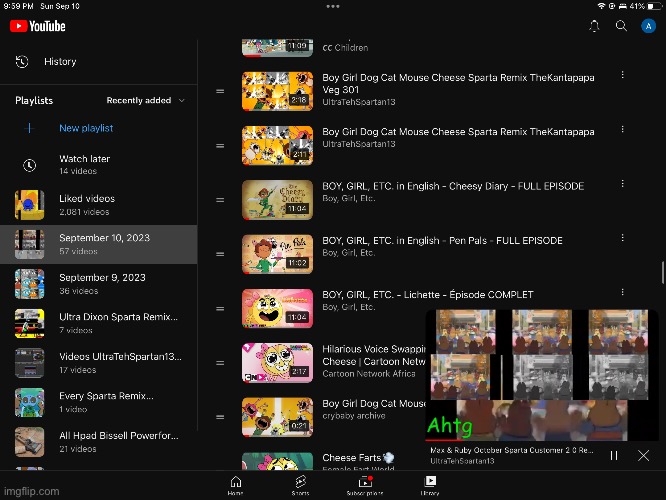
Task: Select the September 10, 2023 playlist
Action: [99, 244]
